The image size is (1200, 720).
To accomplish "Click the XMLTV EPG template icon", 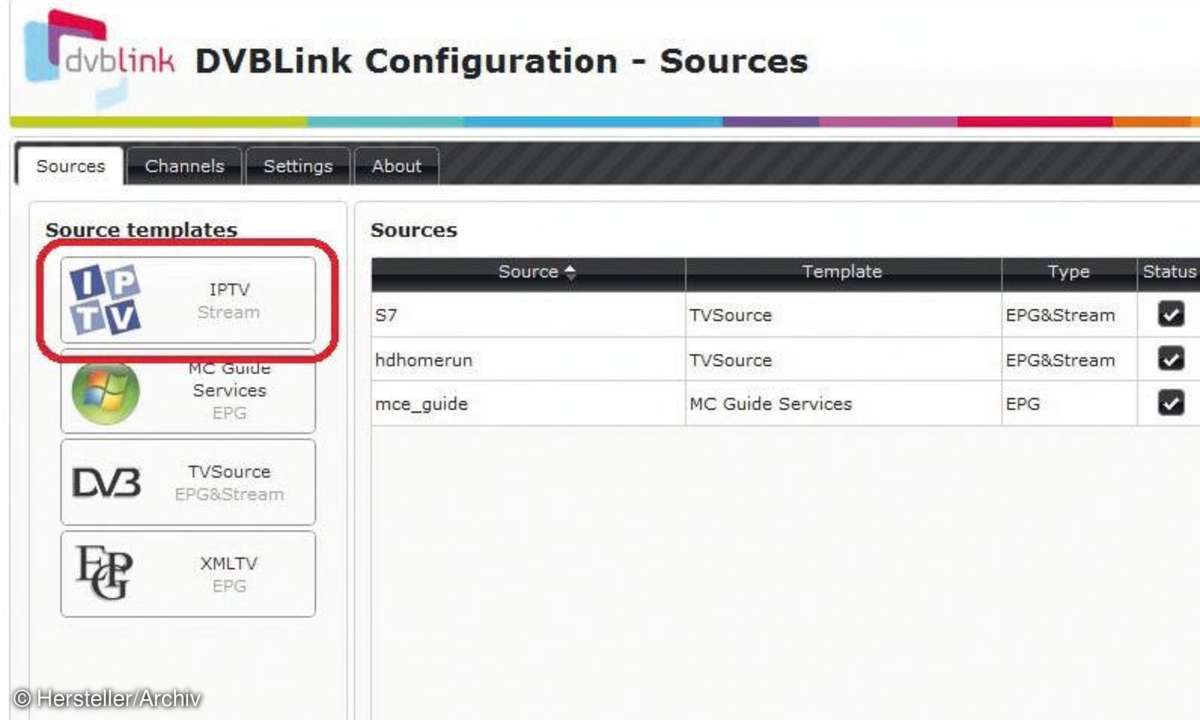I will (103, 573).
